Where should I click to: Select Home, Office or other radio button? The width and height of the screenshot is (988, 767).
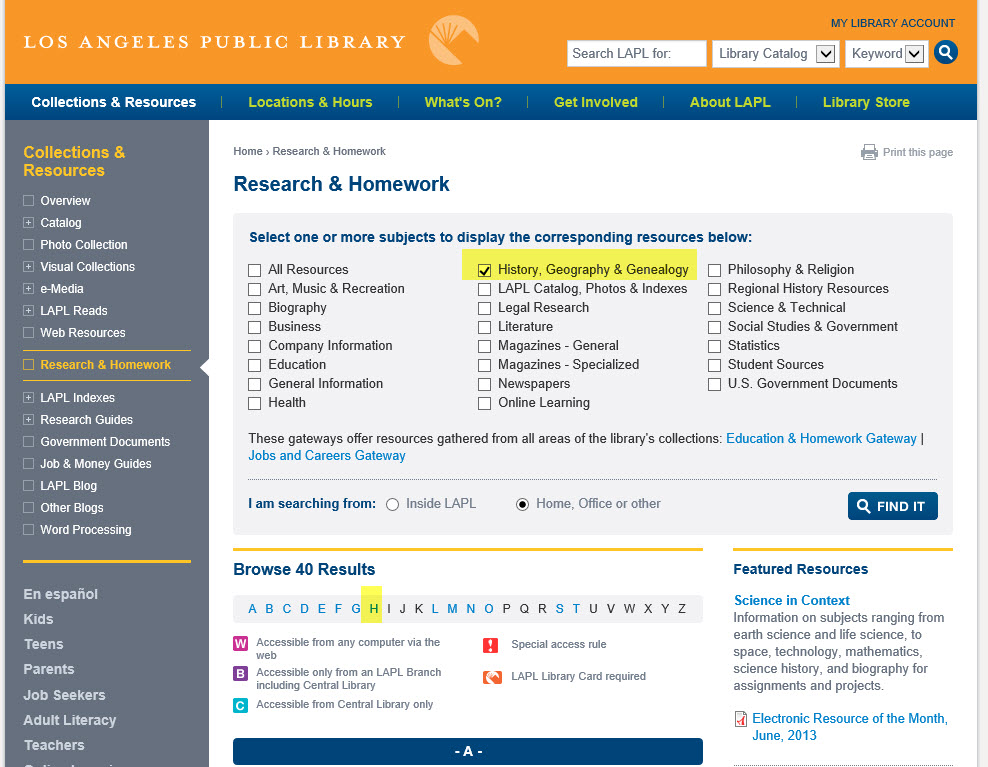coord(522,505)
